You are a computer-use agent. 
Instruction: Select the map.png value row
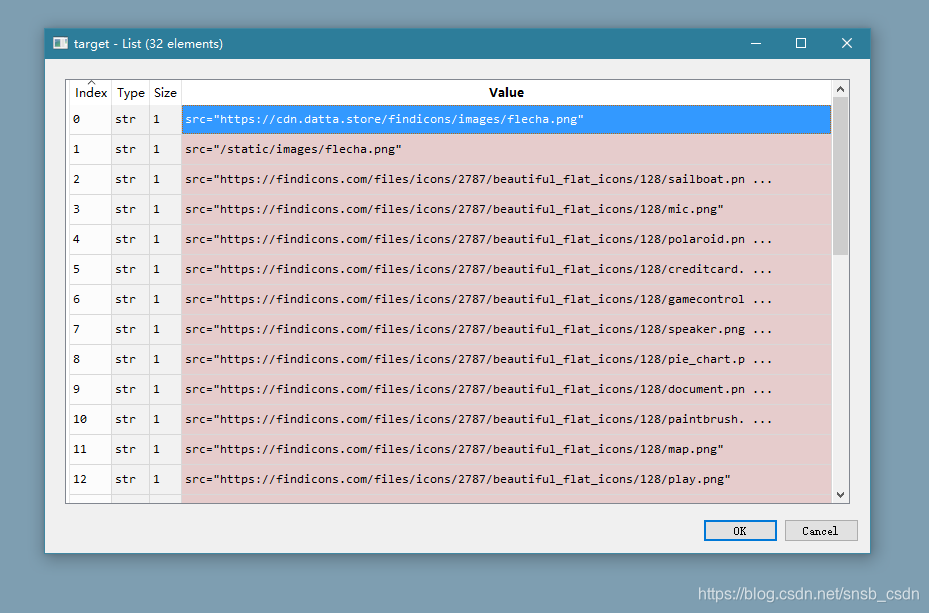tap(506, 450)
